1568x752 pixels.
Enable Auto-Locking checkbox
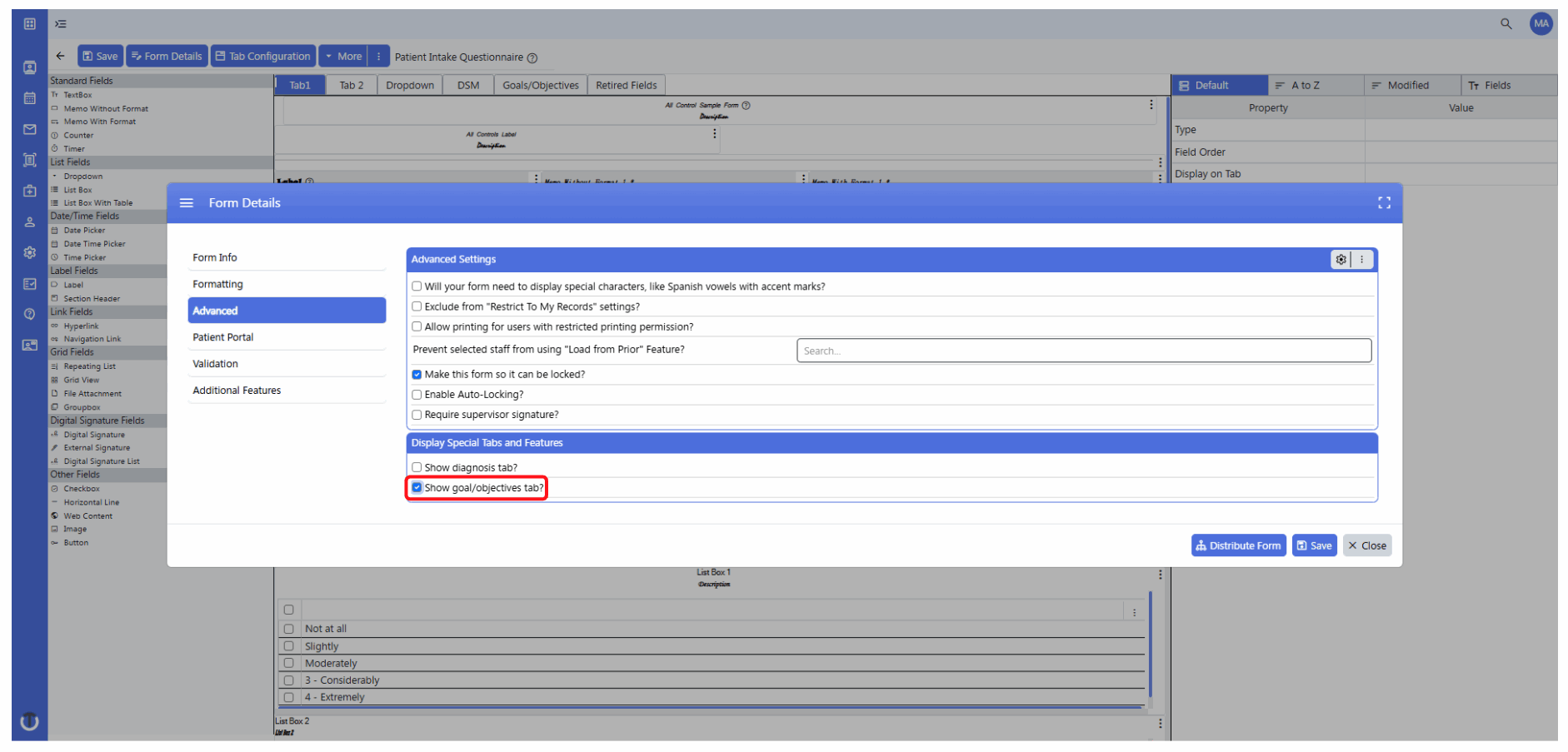[417, 395]
